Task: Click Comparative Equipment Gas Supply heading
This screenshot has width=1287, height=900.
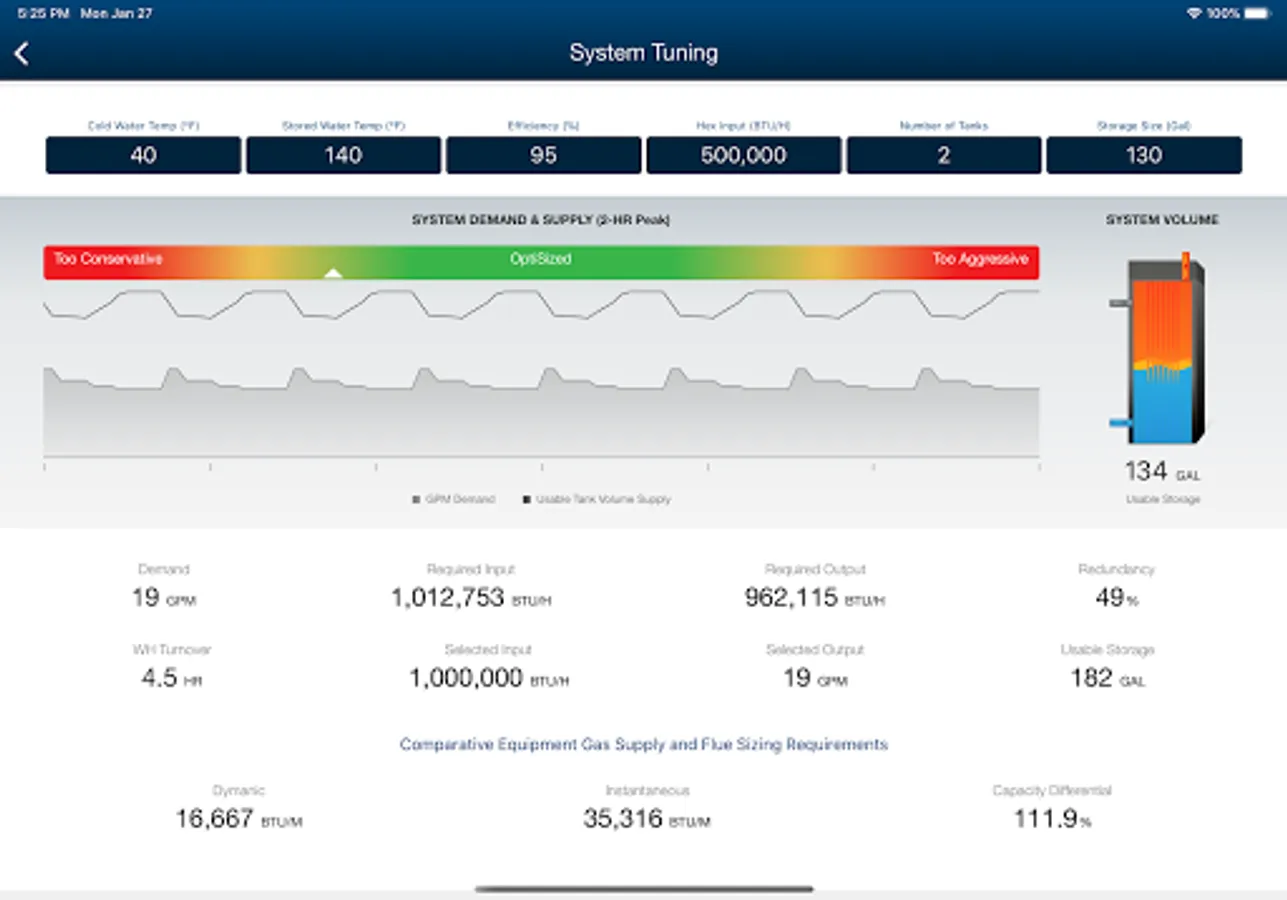Action: (x=643, y=744)
